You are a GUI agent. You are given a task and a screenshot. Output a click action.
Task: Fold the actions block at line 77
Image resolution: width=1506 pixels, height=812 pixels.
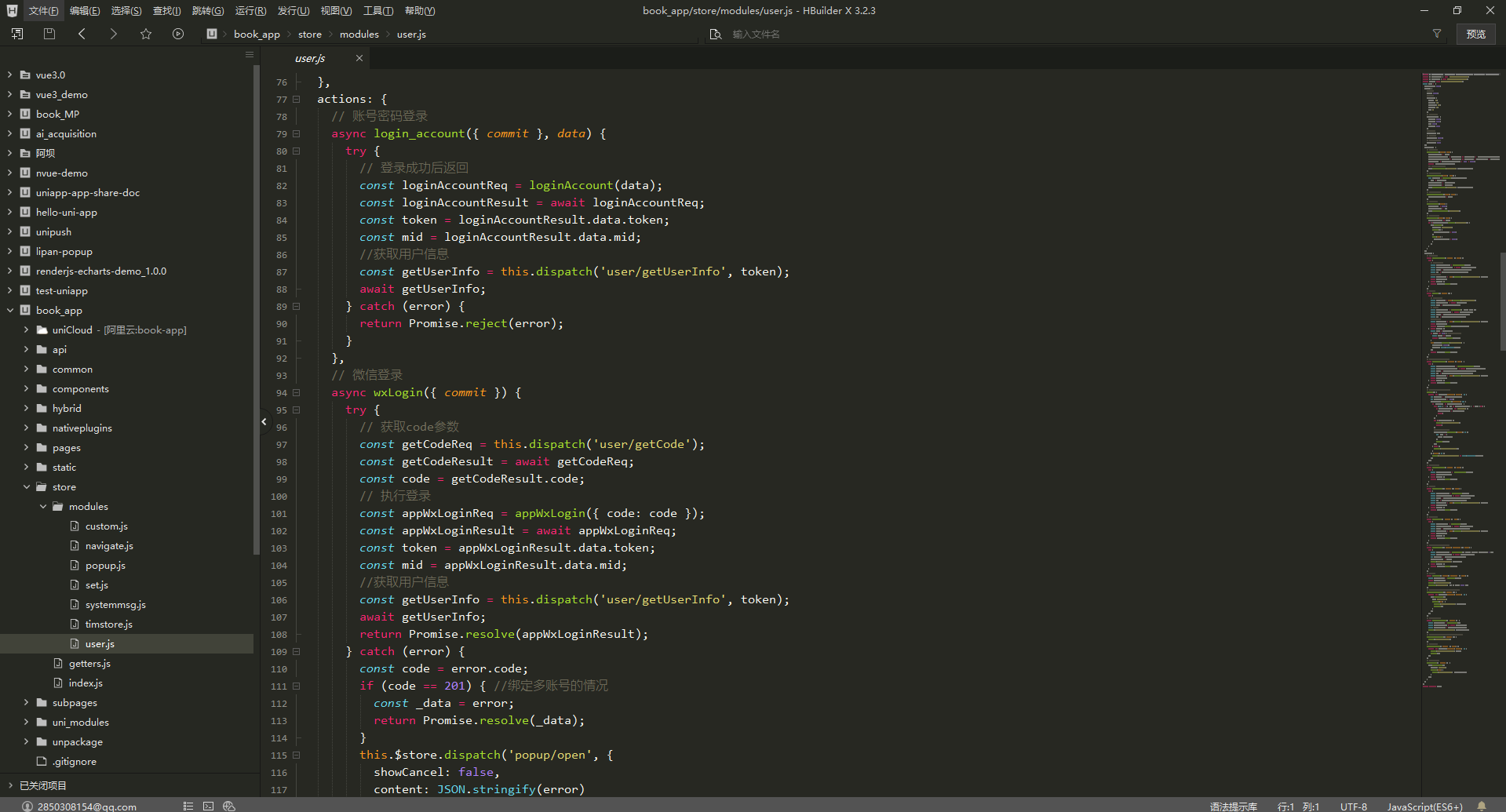coord(297,100)
